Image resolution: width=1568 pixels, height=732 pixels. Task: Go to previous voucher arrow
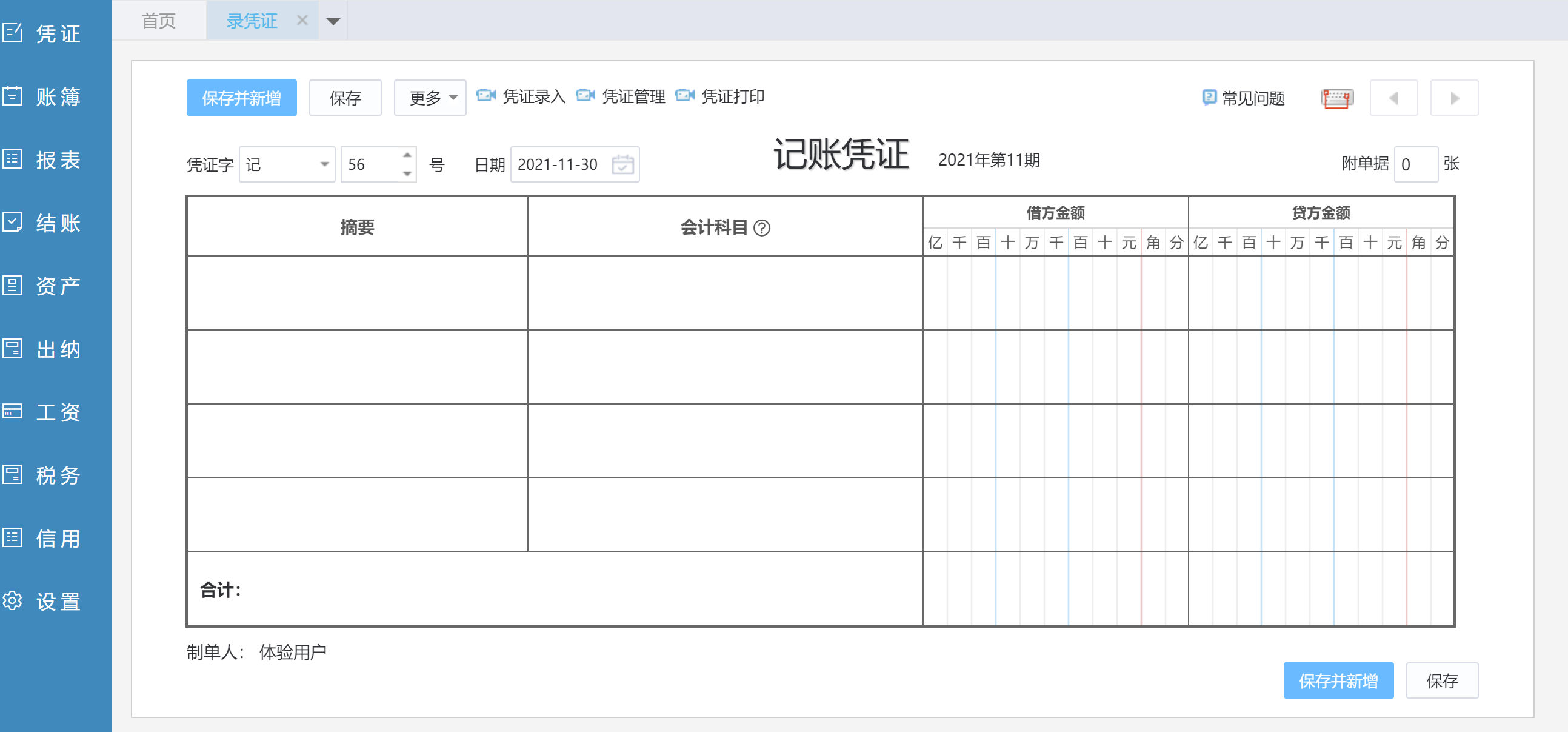[x=1393, y=98]
